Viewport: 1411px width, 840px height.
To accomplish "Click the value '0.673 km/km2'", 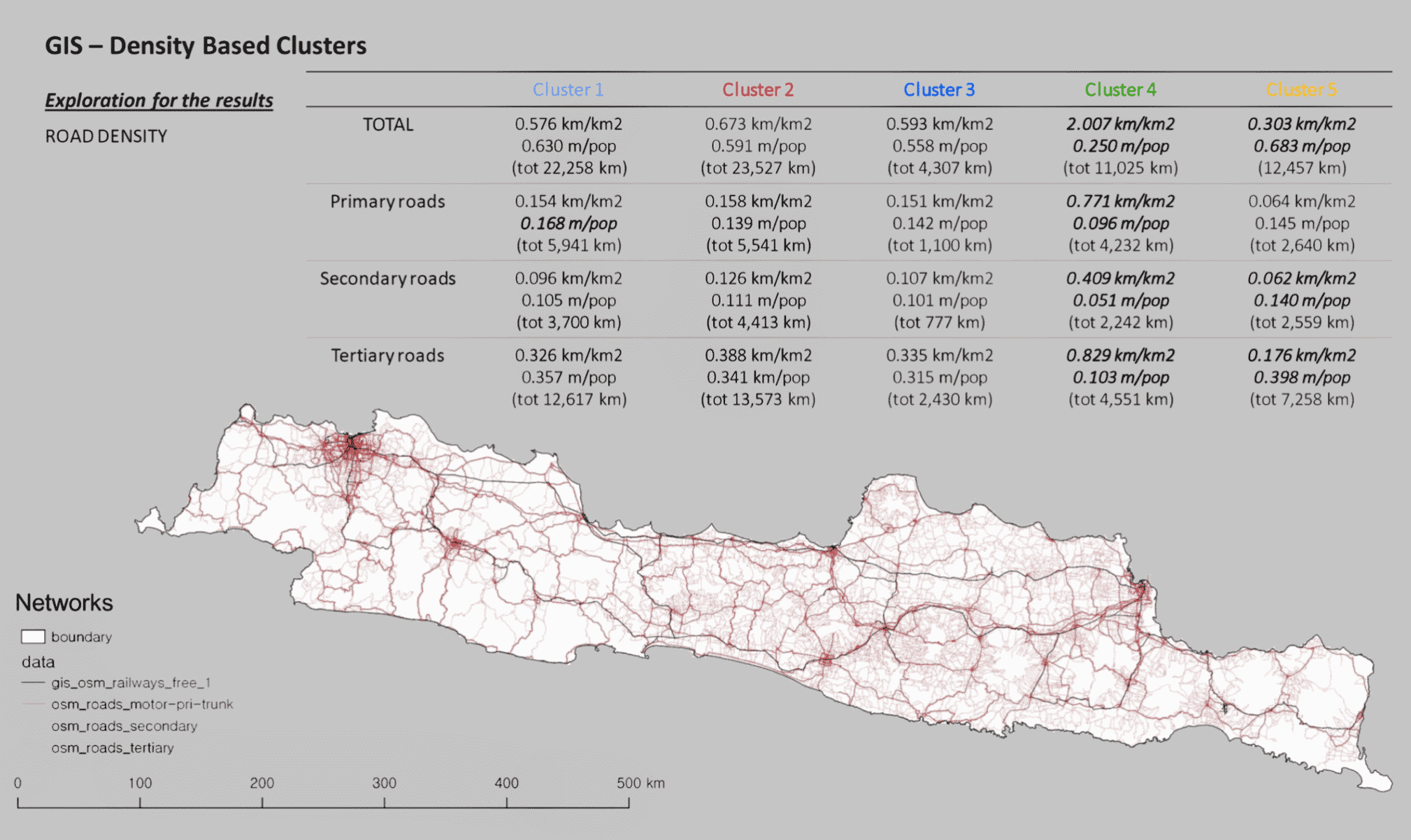I will (x=759, y=124).
